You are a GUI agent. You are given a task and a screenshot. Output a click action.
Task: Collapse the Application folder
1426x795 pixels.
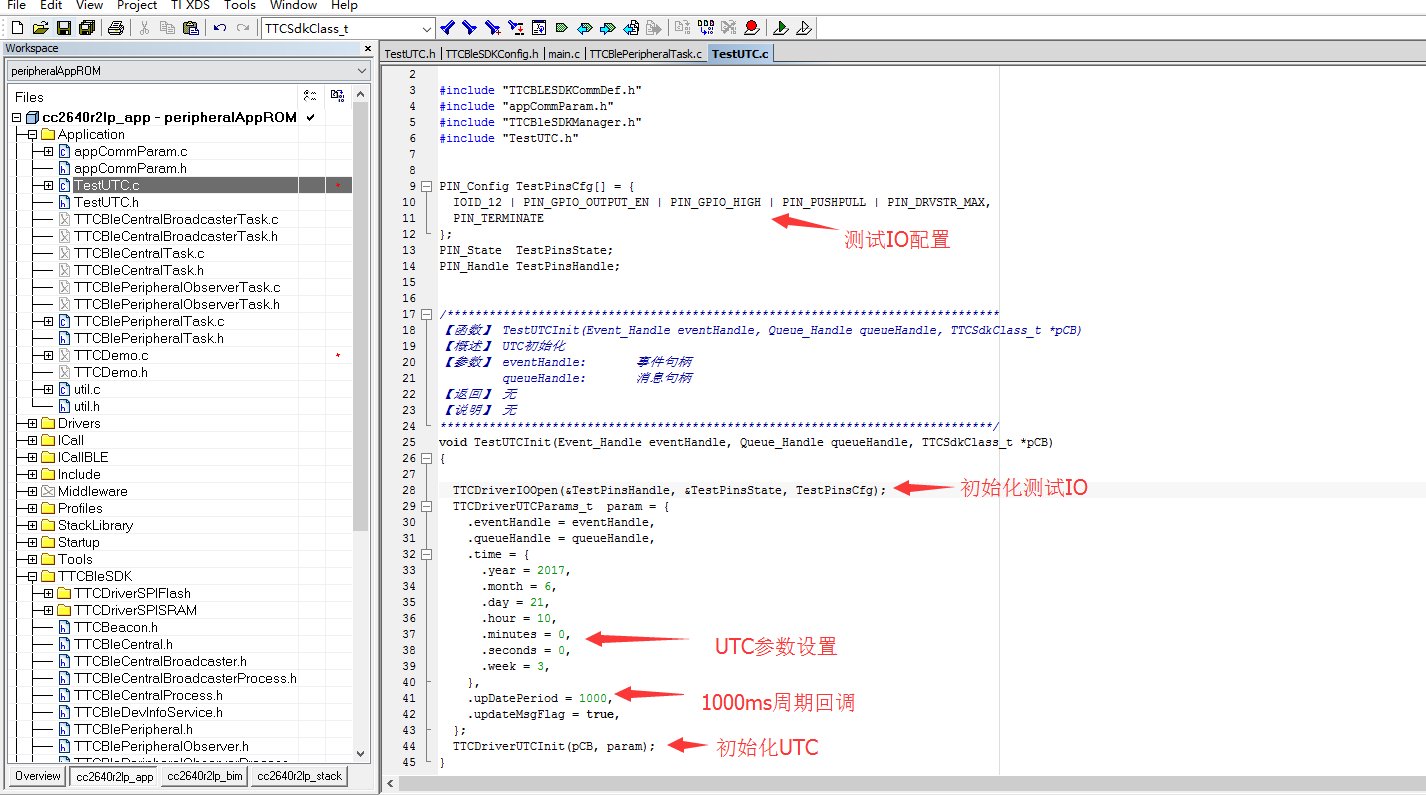[32, 135]
